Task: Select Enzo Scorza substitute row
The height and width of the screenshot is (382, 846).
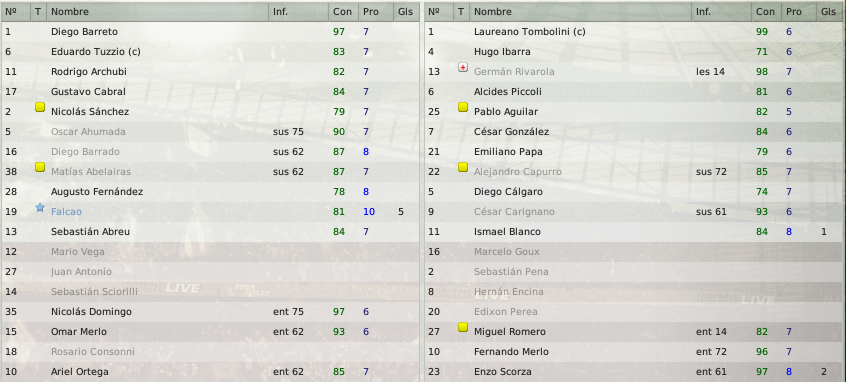Action: [634, 371]
